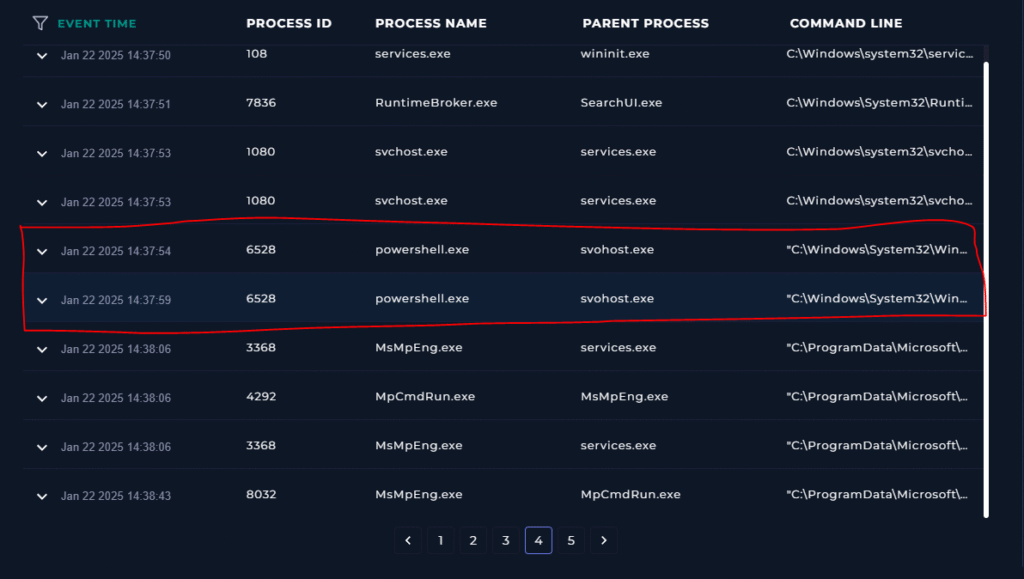Screen dimensions: 1024x579
Task: Click the Command Line column header
Action: click(846, 23)
